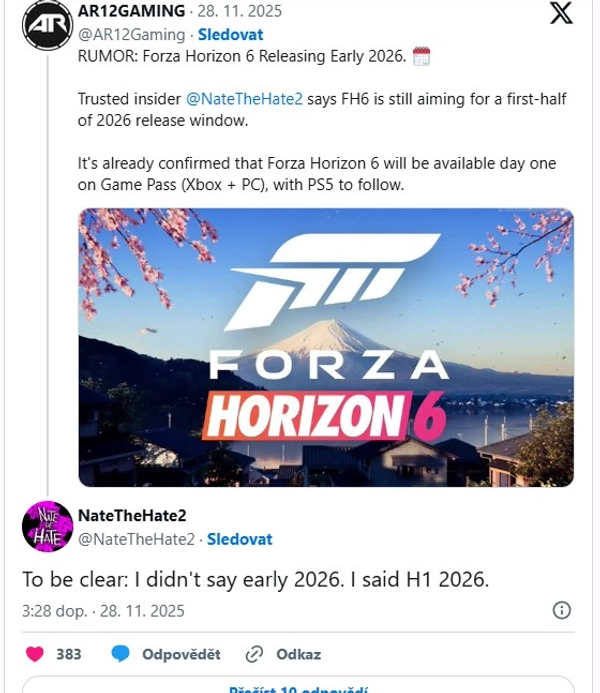Click the @AR12Gaming handle
Screen dimensions: 600x693
coord(131,34)
